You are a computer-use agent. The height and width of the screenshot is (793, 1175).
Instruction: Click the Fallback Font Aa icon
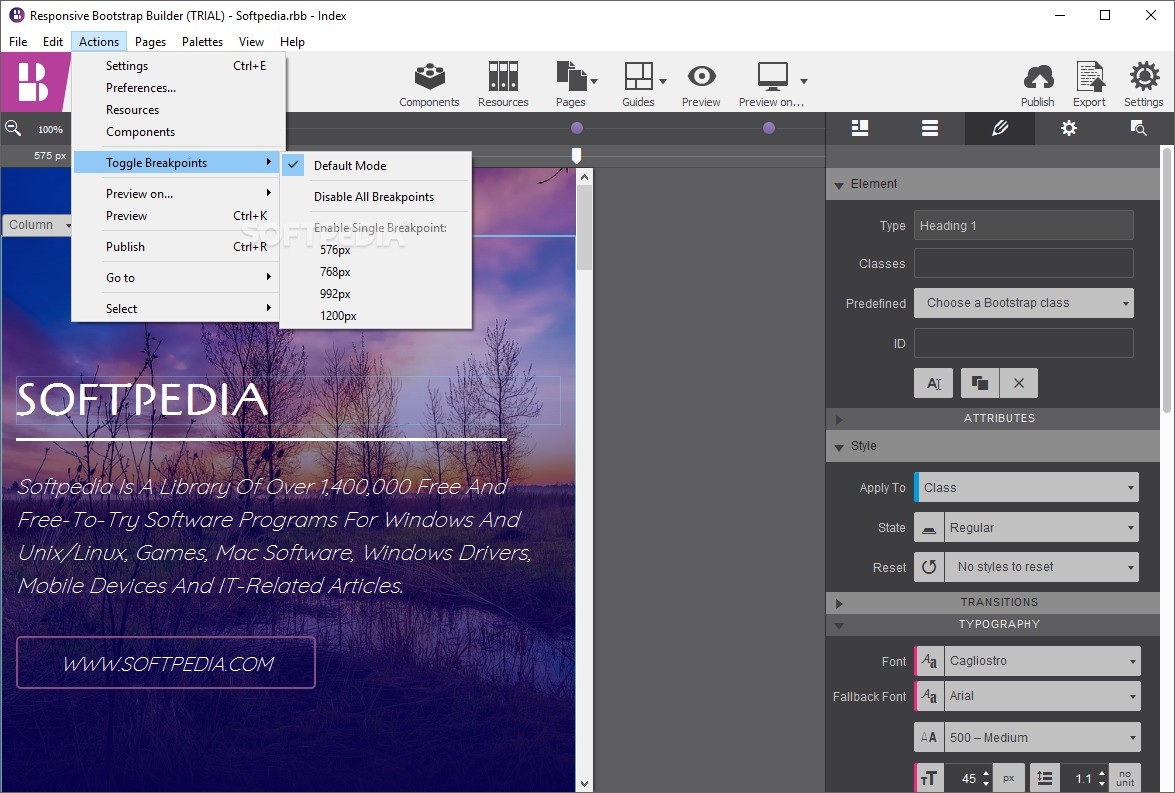tap(929, 696)
